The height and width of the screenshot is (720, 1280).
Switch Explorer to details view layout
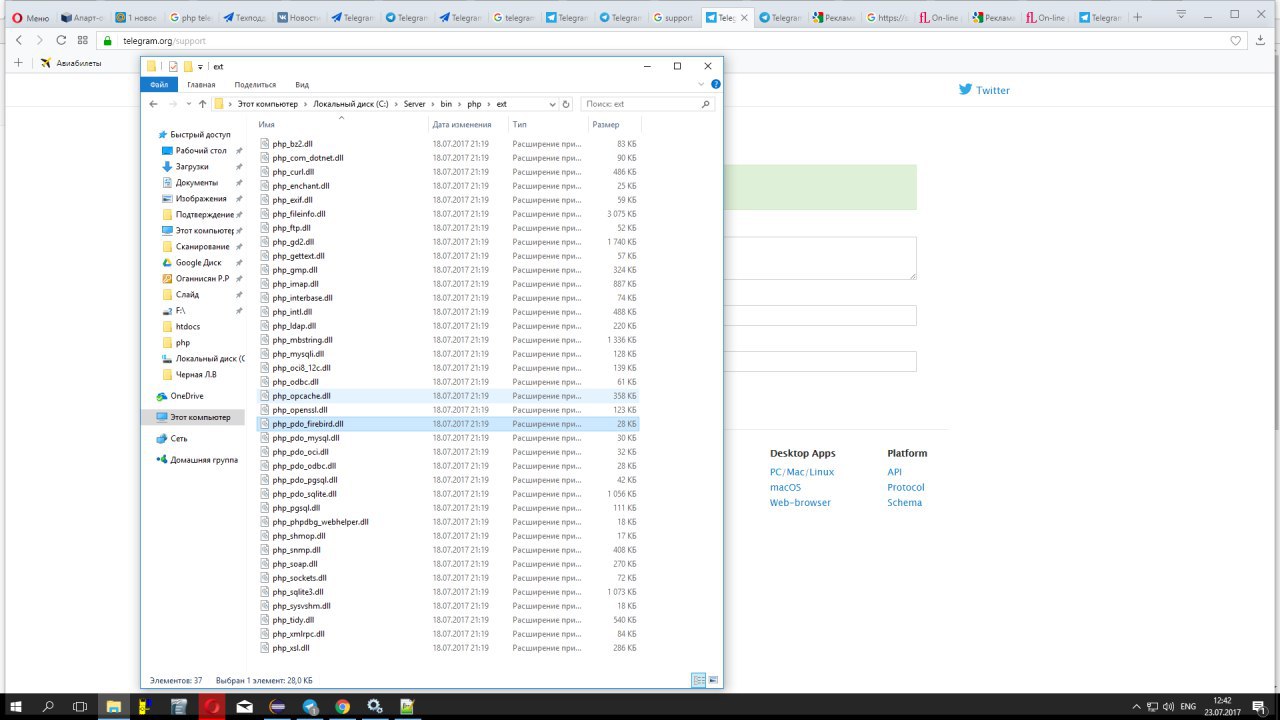(698, 680)
